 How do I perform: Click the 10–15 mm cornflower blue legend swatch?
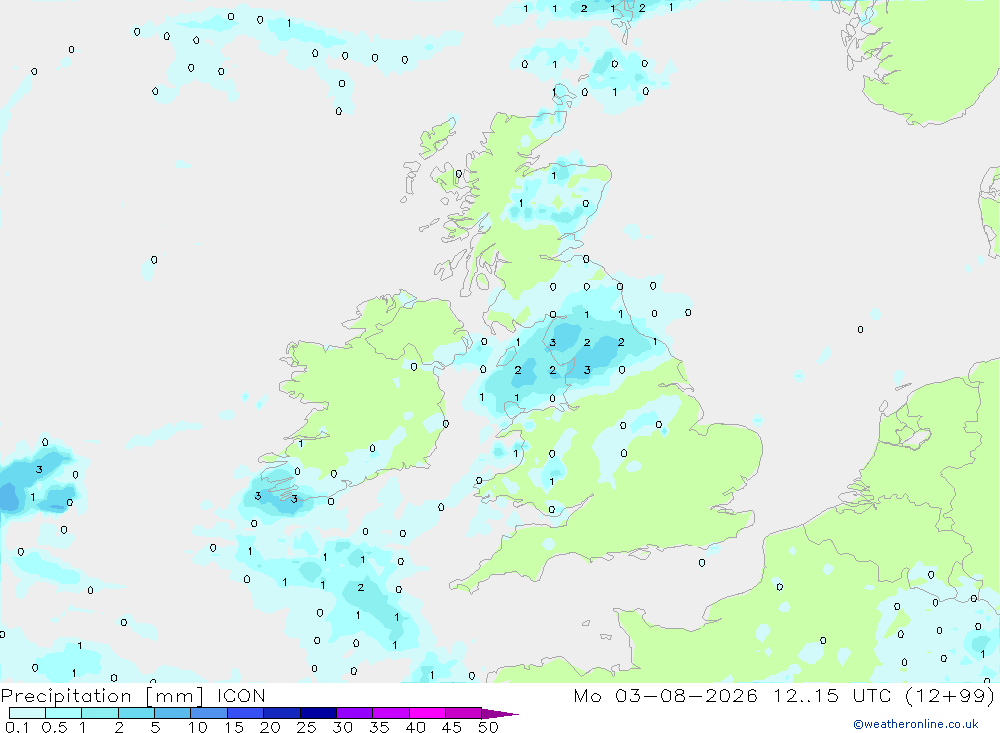(209, 713)
